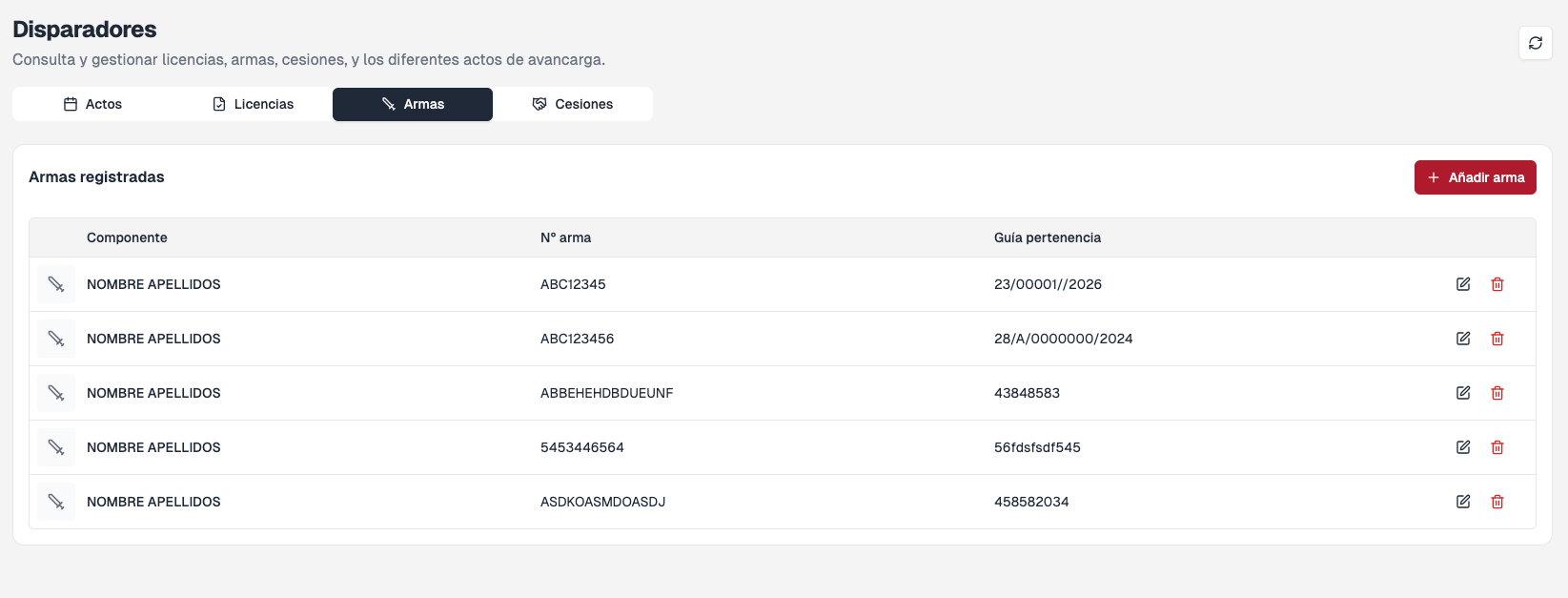1568x598 pixels.
Task: Click the weapon icon in the ASDKOASMDOASDJ row
Action: [56, 502]
